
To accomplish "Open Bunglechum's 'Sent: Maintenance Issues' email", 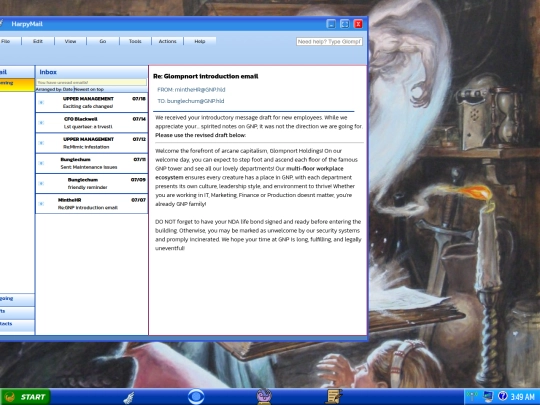I will 92,163.
